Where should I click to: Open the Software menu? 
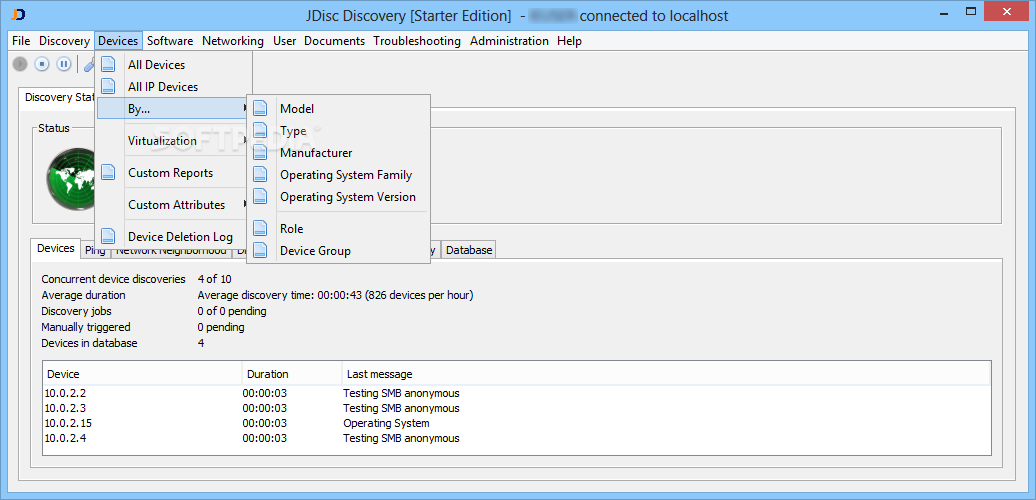pos(170,41)
